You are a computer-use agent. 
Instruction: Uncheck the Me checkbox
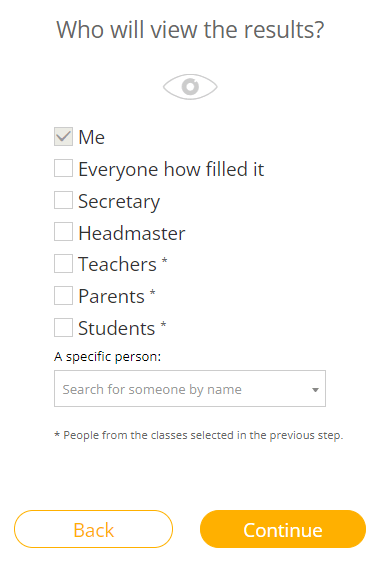click(63, 136)
